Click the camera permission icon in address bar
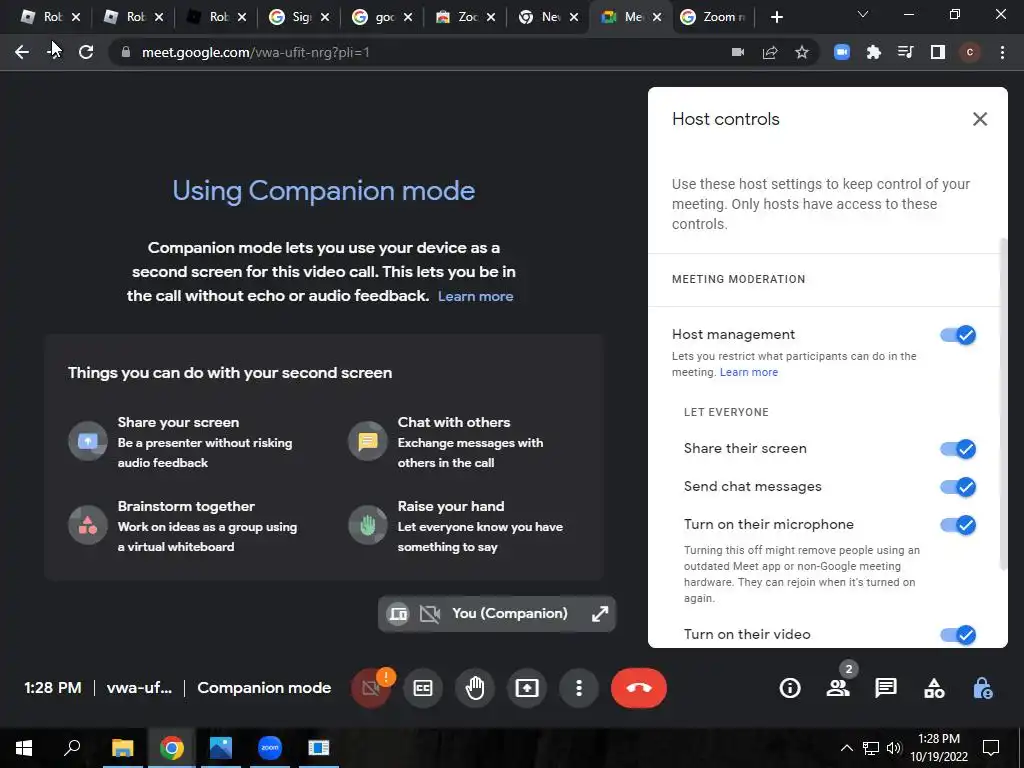 738,52
